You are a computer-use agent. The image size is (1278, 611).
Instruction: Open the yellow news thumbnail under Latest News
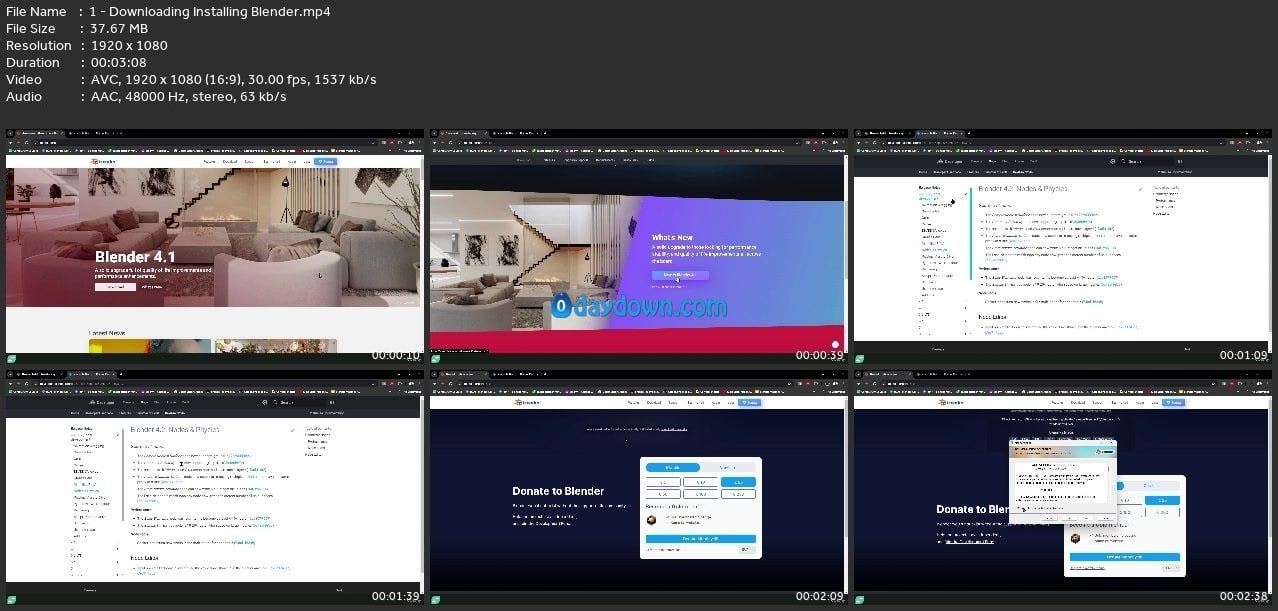pyautogui.click(x=150, y=346)
